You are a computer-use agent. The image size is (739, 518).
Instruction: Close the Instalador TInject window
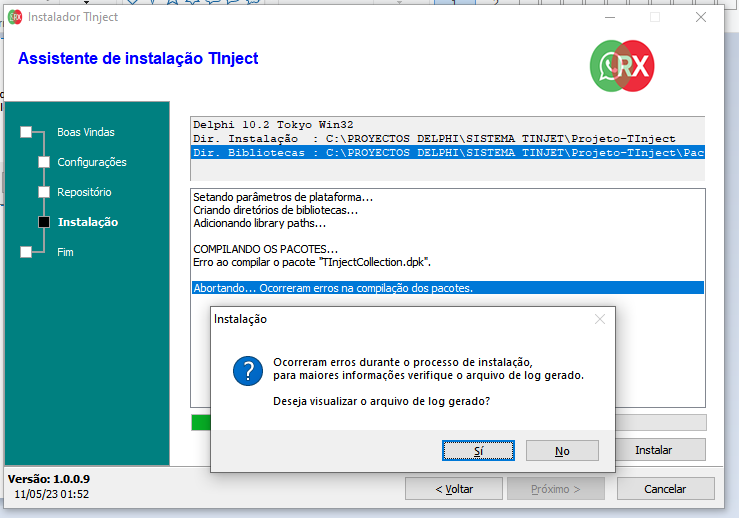701,17
